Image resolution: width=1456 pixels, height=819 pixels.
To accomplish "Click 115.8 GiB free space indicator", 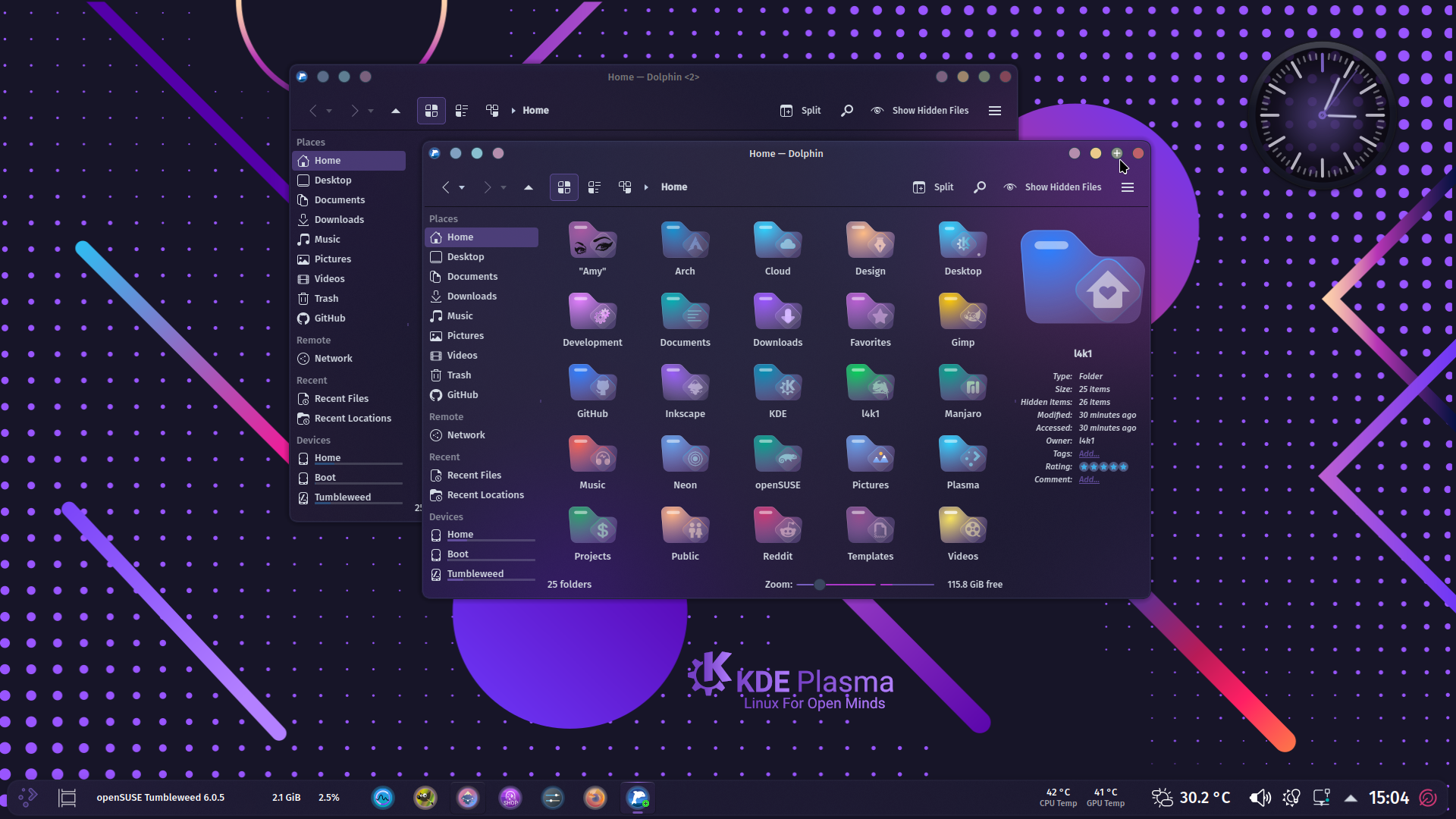I will click(974, 585).
